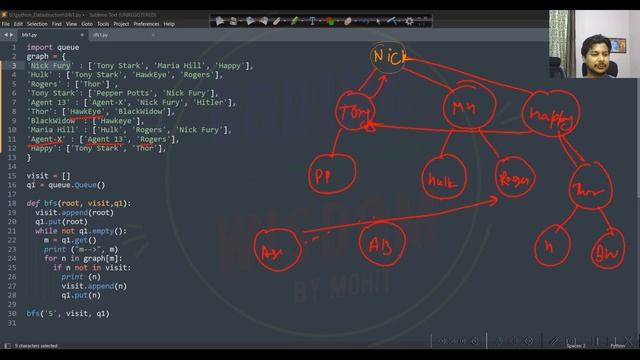Screen dimensions: 640x360
Task: Open the Preferences menu
Action: point(146,24)
